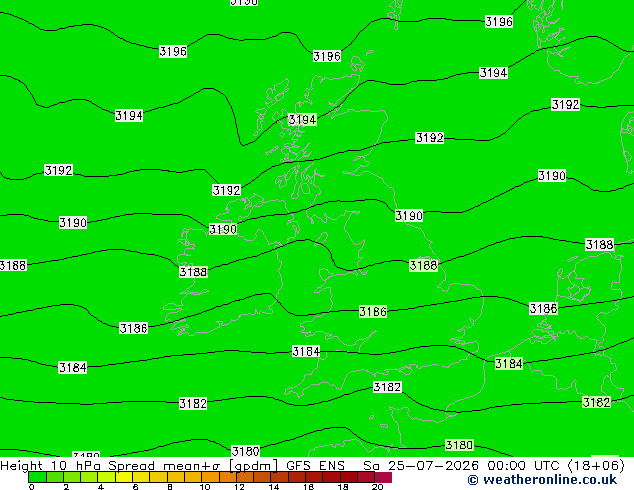Click the 3186 label southwest of Ireland
The image size is (634, 490).
coord(133,328)
